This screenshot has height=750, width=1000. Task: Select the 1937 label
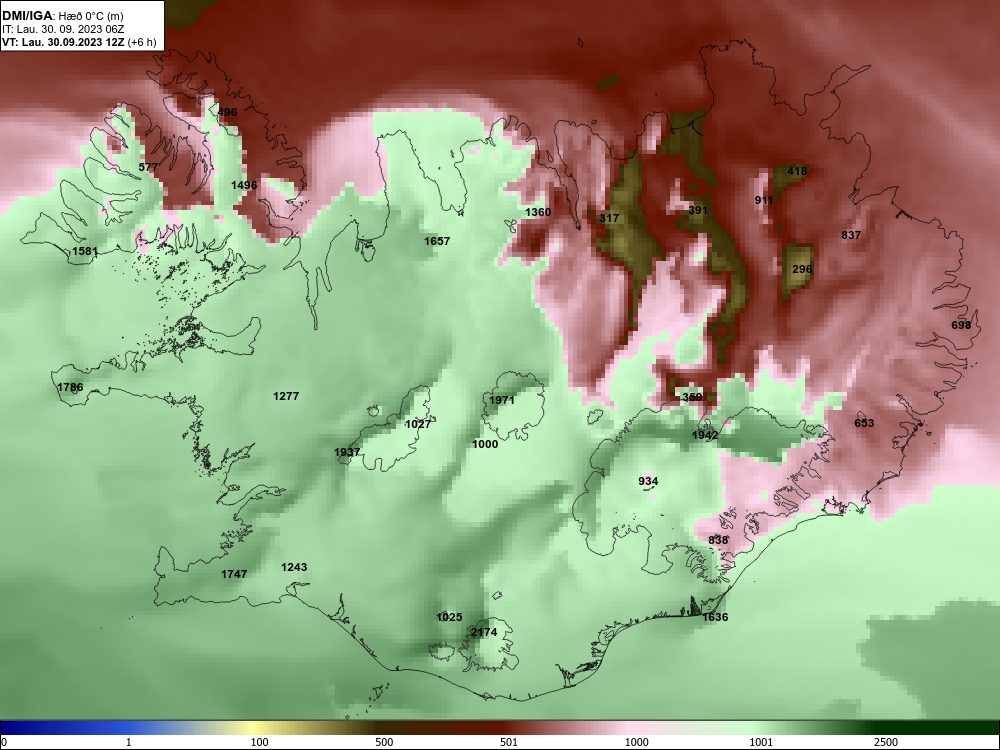pyautogui.click(x=347, y=452)
